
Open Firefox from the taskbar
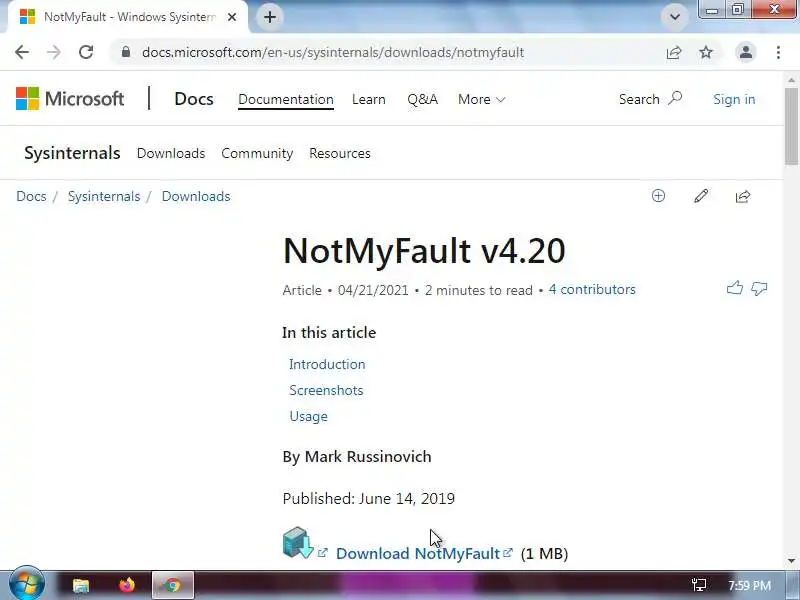tap(127, 585)
